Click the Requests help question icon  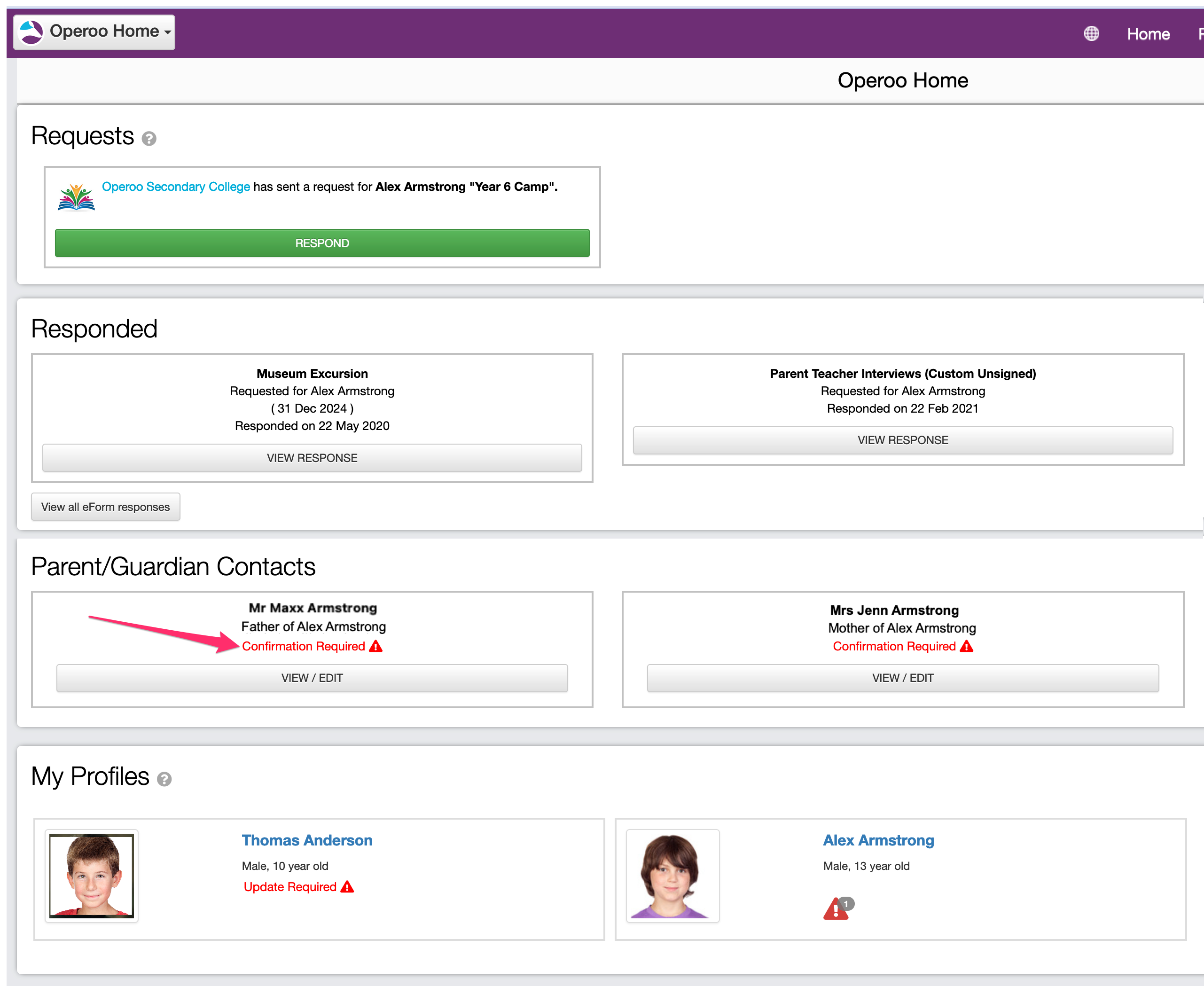coord(149,139)
